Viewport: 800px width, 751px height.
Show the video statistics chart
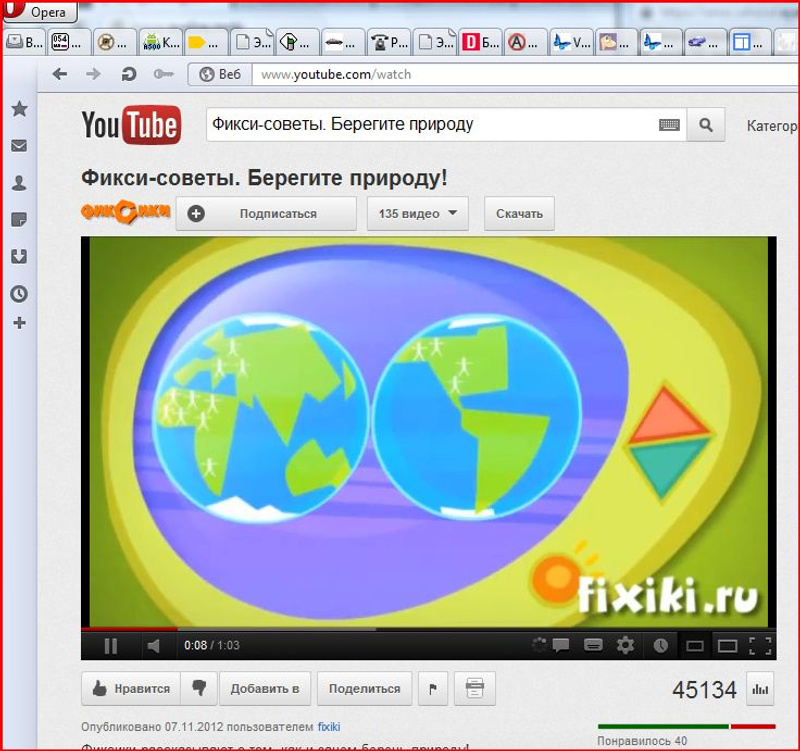(x=761, y=689)
